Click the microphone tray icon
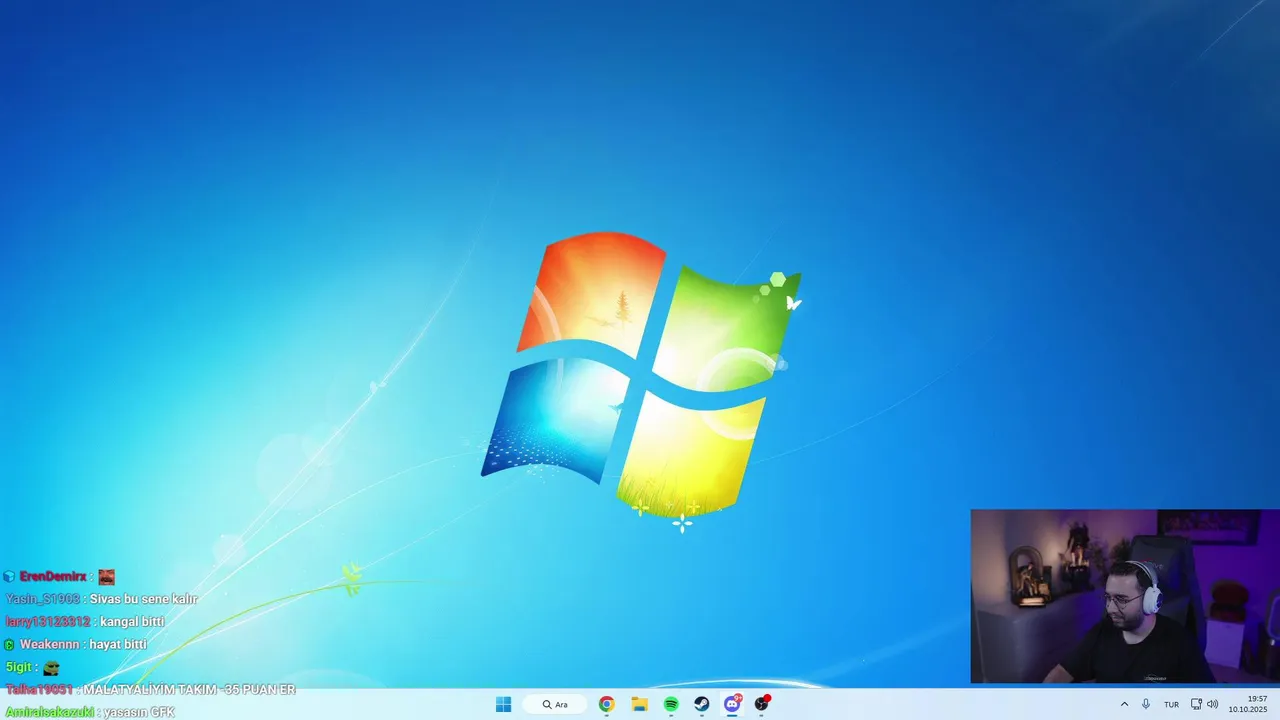Viewport: 1280px width, 720px height. tap(1146, 704)
